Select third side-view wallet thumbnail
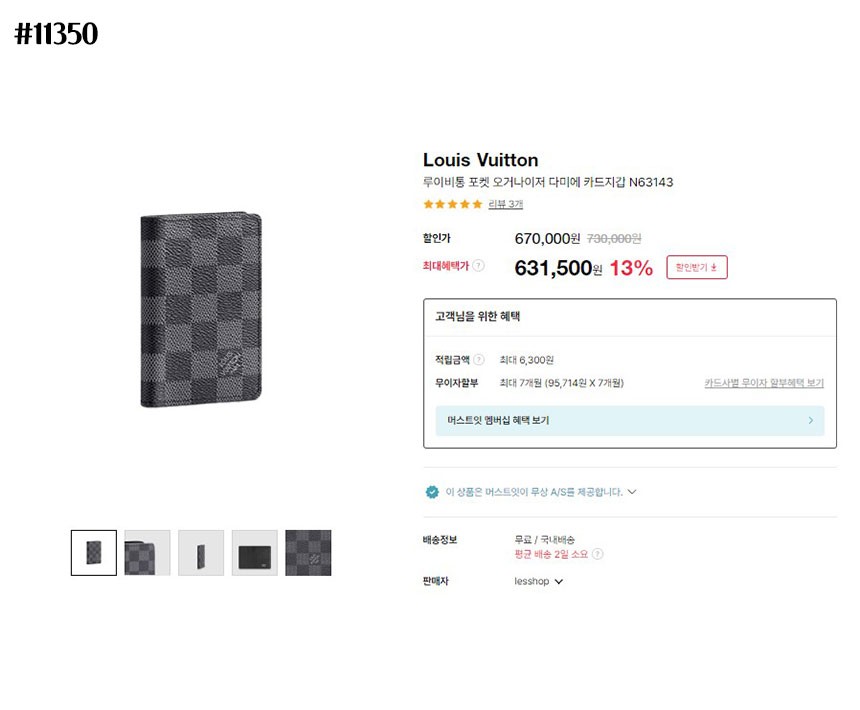The width and height of the screenshot is (860, 710). [201, 553]
